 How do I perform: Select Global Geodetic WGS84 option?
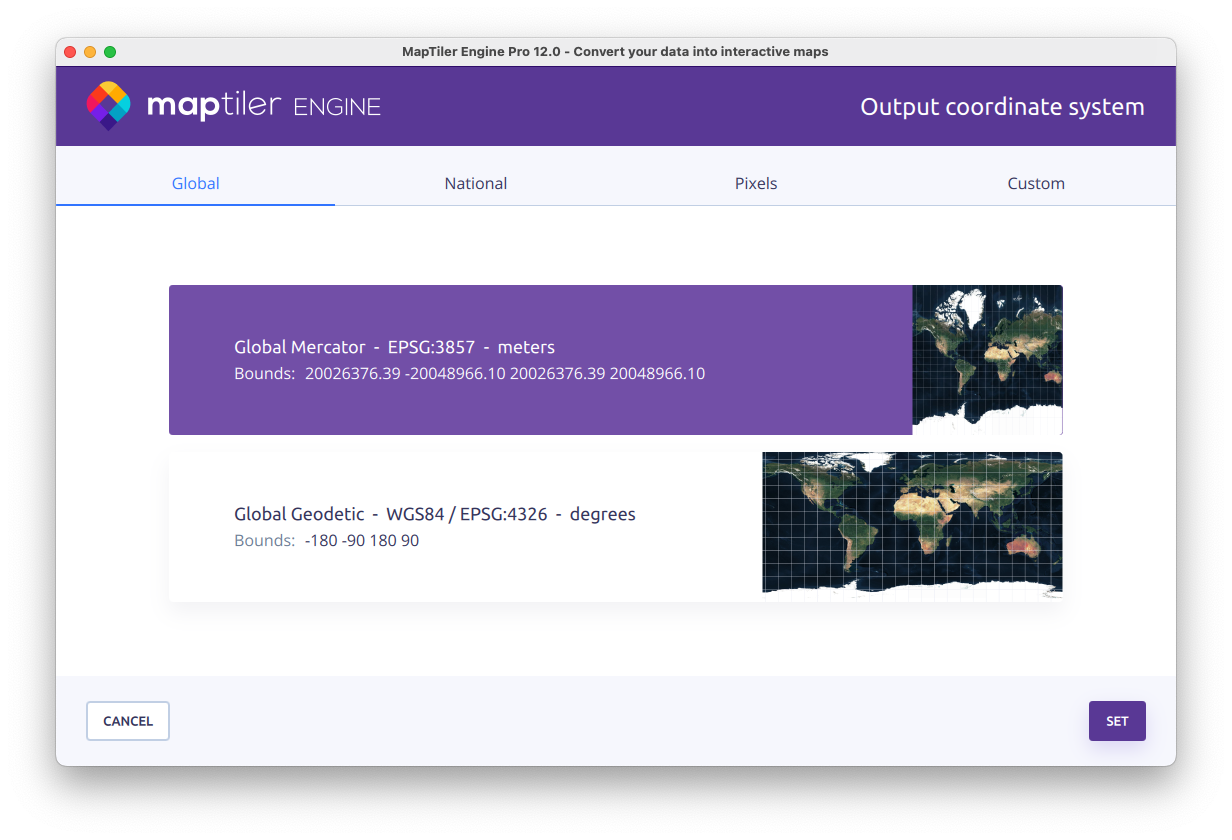point(435,514)
